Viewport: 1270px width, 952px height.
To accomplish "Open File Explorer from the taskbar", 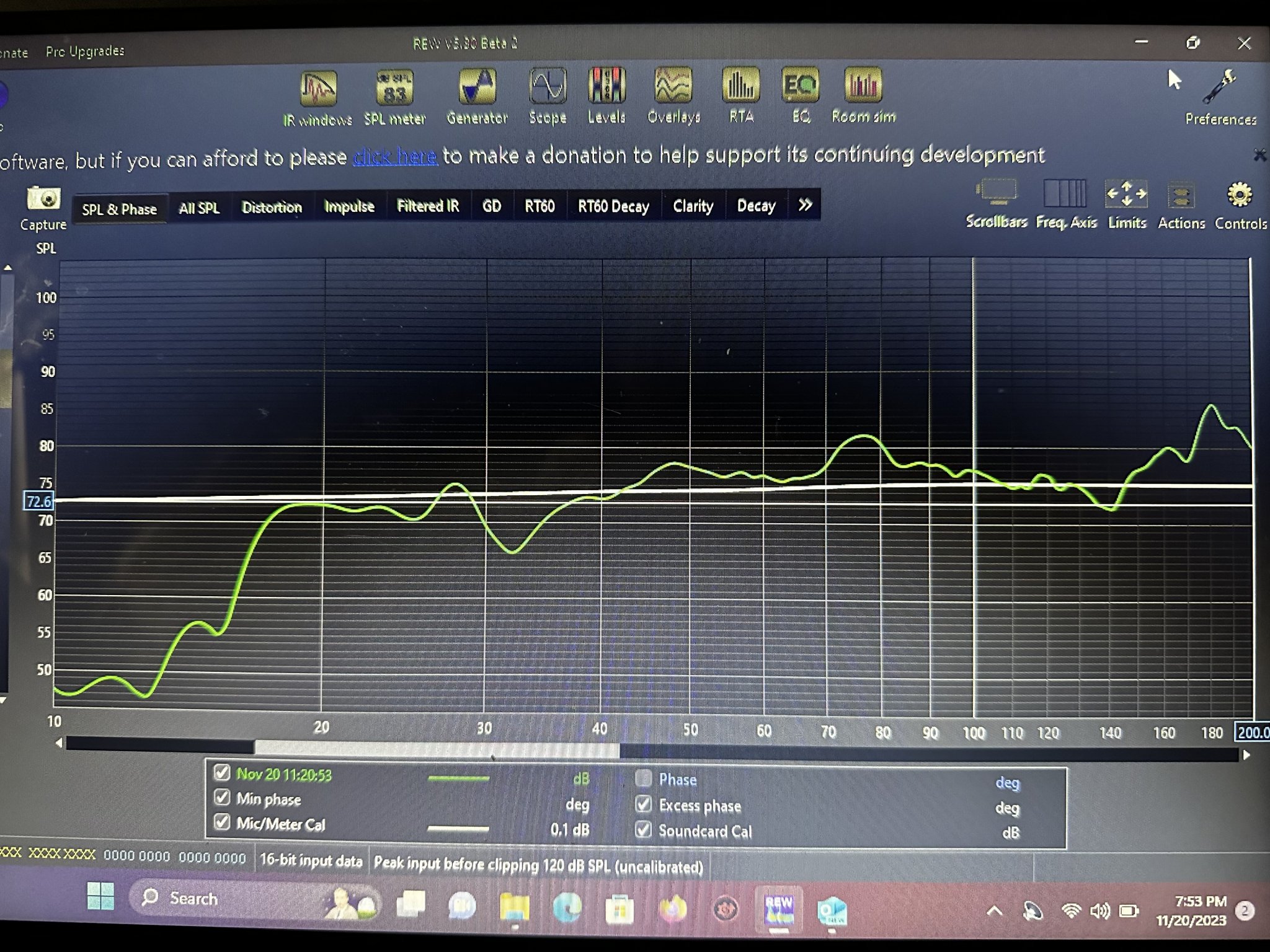I will pos(514,907).
